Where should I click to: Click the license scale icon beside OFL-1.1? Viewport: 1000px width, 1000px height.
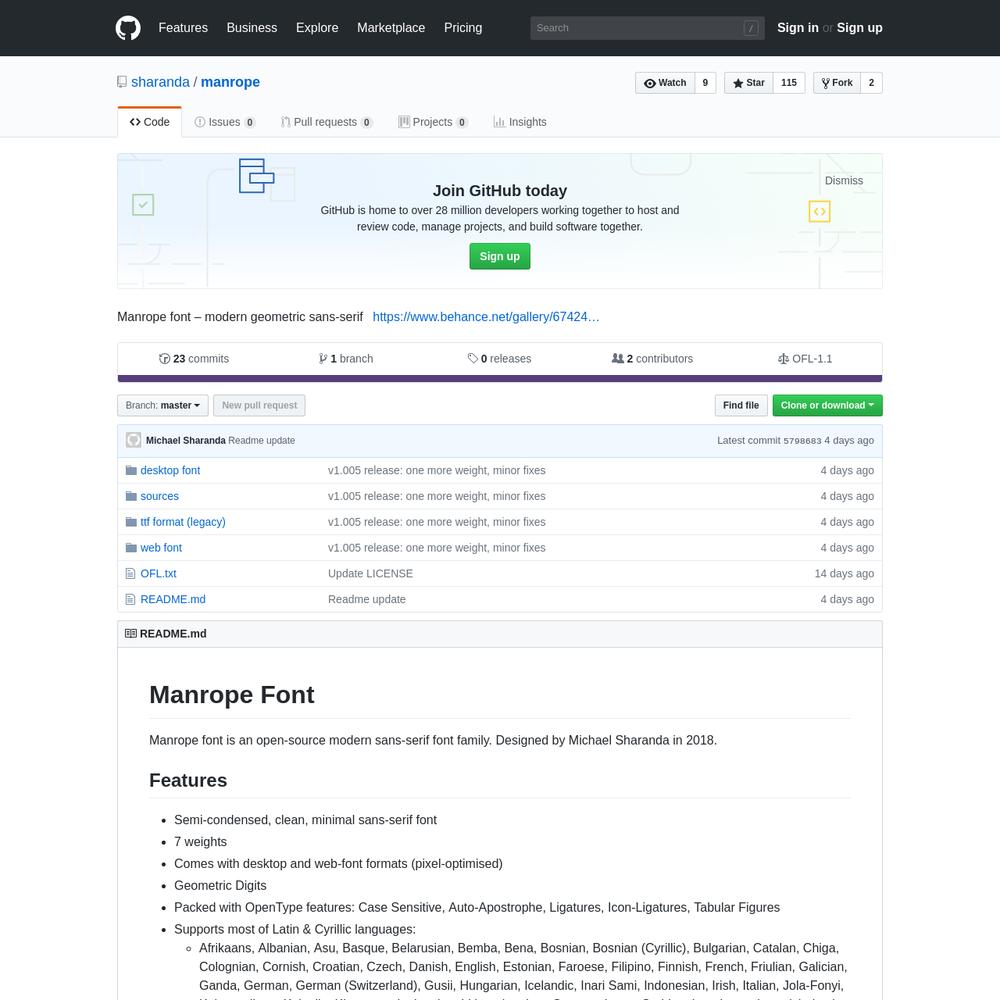(783, 359)
